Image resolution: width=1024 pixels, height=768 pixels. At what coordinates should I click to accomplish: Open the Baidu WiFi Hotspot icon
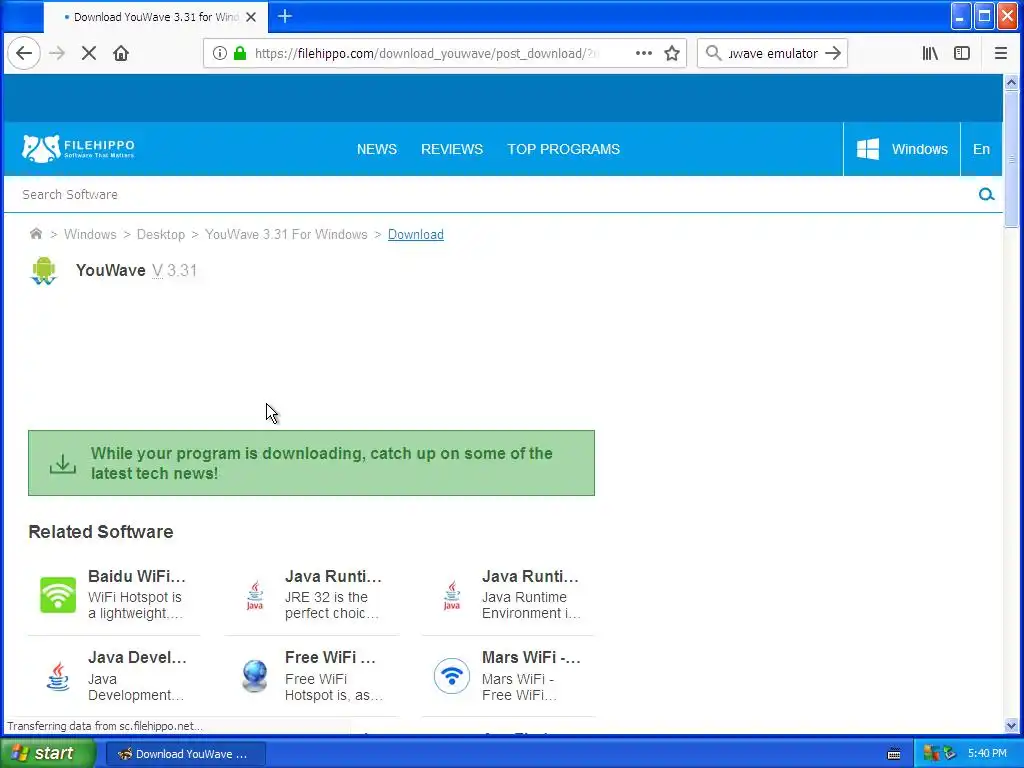(x=57, y=595)
